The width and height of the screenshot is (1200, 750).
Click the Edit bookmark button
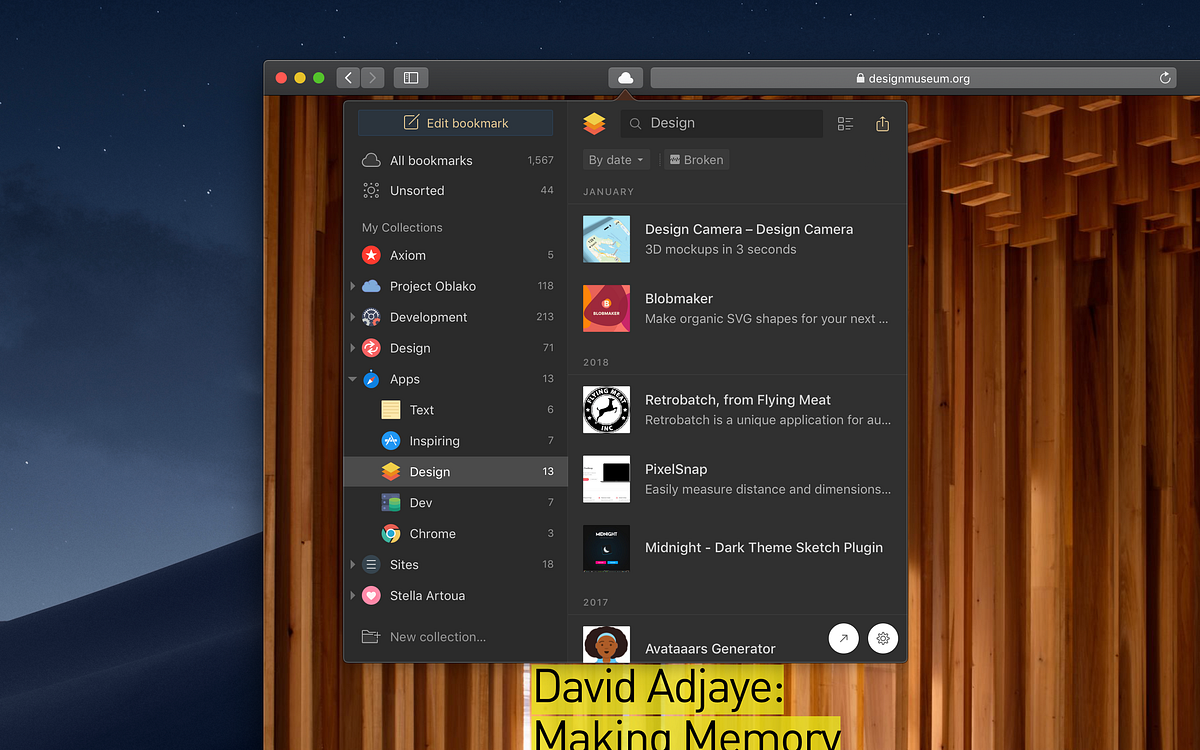pos(455,123)
